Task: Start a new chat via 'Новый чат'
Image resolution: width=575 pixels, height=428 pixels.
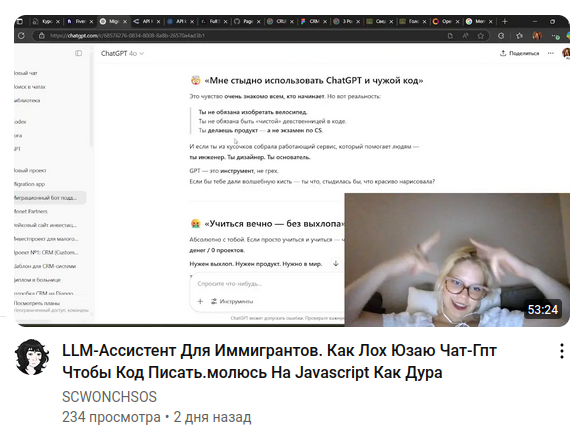Action: click(26, 73)
